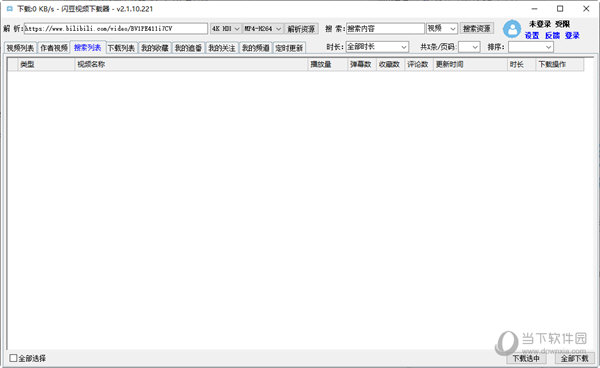Click the 下载选中 button
Image resolution: width=600 pixels, height=368 pixels.
point(526,358)
